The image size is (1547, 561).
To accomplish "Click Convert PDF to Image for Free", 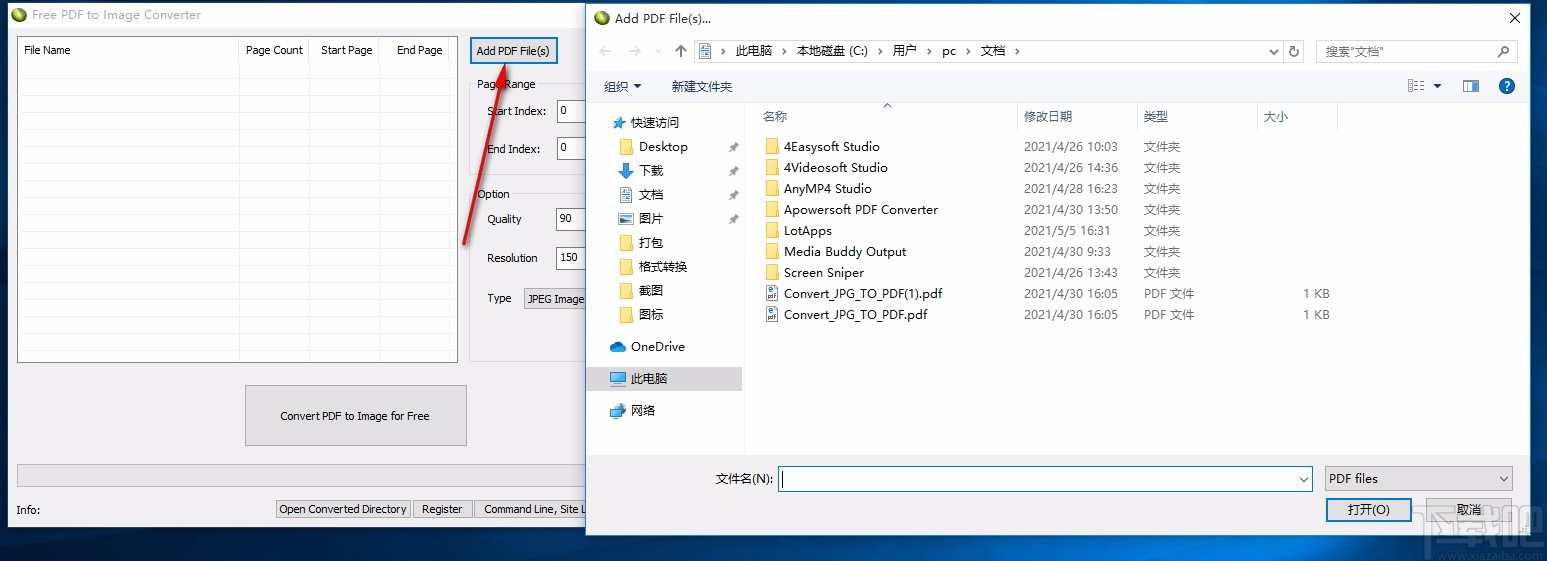I will pos(355,415).
